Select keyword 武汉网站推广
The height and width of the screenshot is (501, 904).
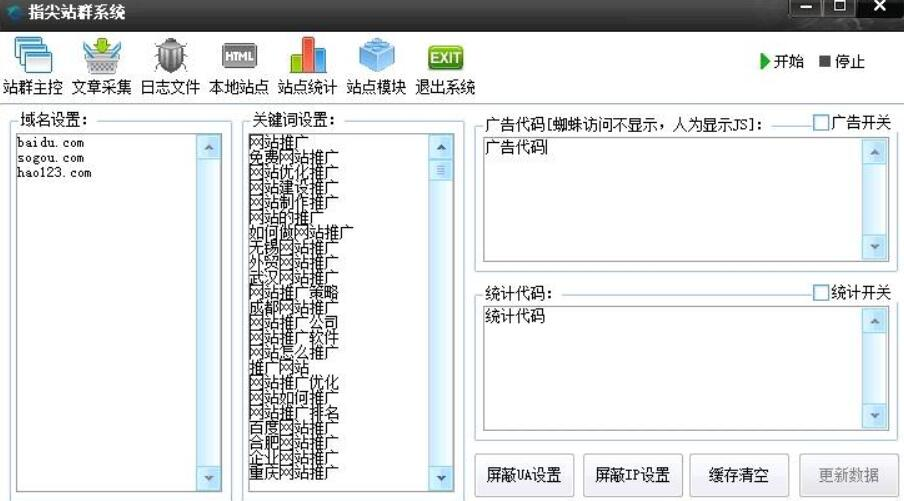tap(294, 277)
